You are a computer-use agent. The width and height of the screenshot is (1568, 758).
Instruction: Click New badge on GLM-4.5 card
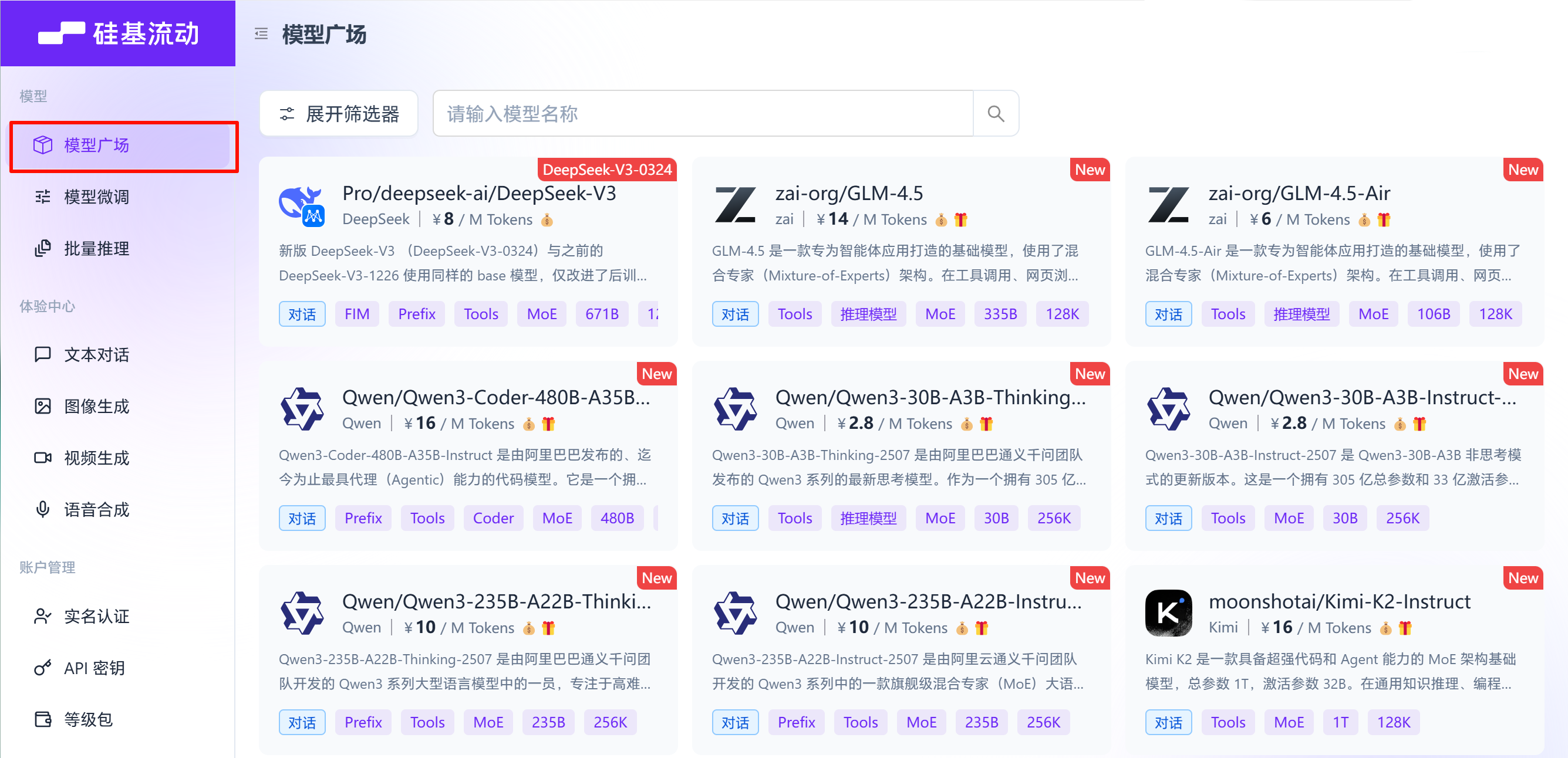coord(1090,170)
